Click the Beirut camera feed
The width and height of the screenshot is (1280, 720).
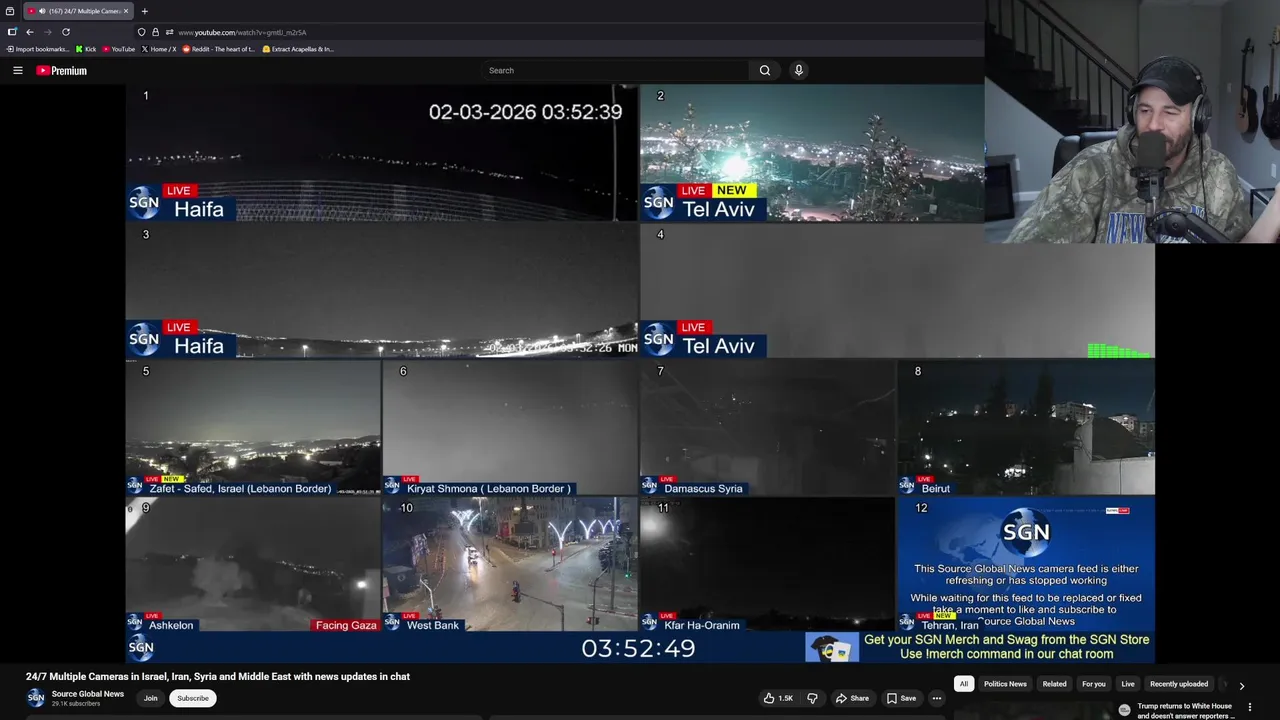click(x=1026, y=428)
